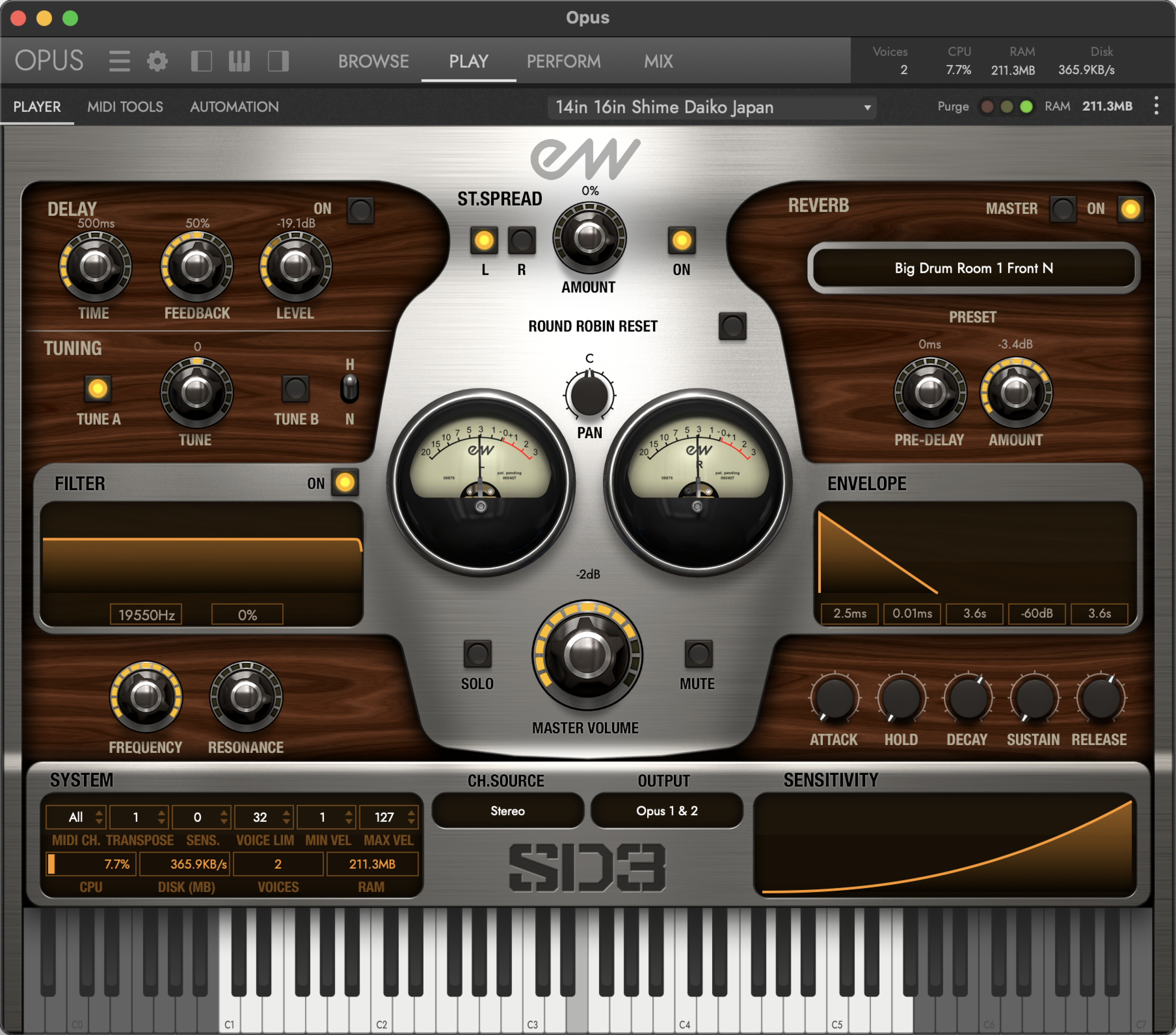Change CH.SOURCE from Stereo
1176x1035 pixels.
pos(507,810)
